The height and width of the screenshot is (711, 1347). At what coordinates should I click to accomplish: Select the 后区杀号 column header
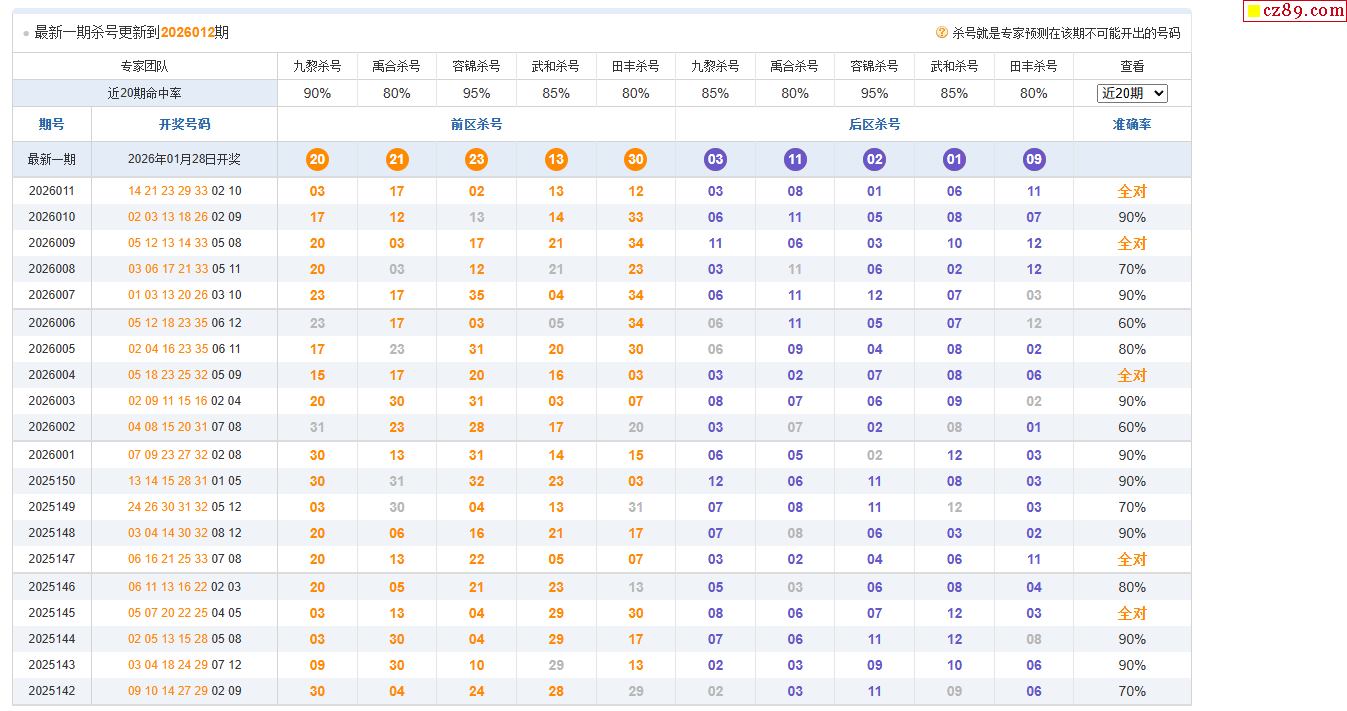[x=874, y=125]
